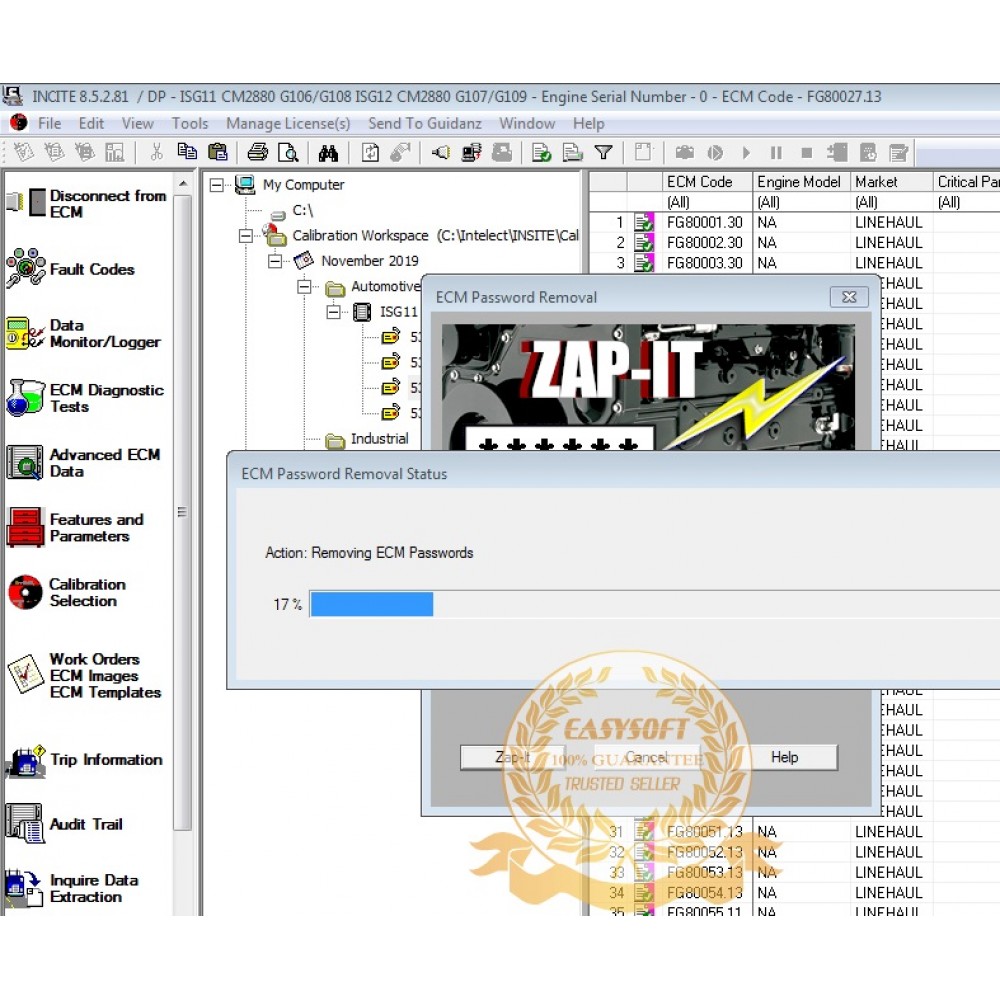Open Trip Information from sidebar
1000x1000 pixels.
pos(84,760)
